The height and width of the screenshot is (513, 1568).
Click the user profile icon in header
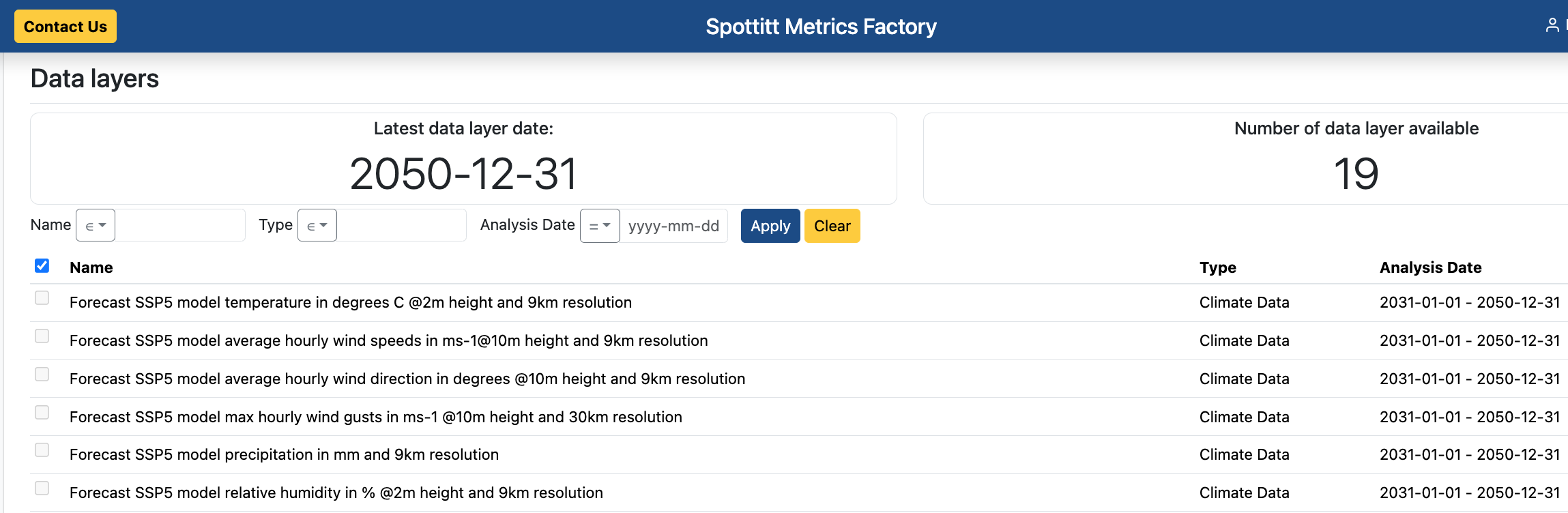pos(1552,26)
